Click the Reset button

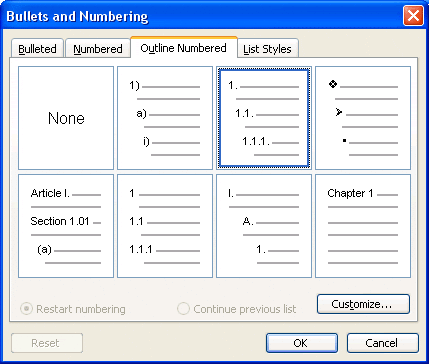coord(47,343)
